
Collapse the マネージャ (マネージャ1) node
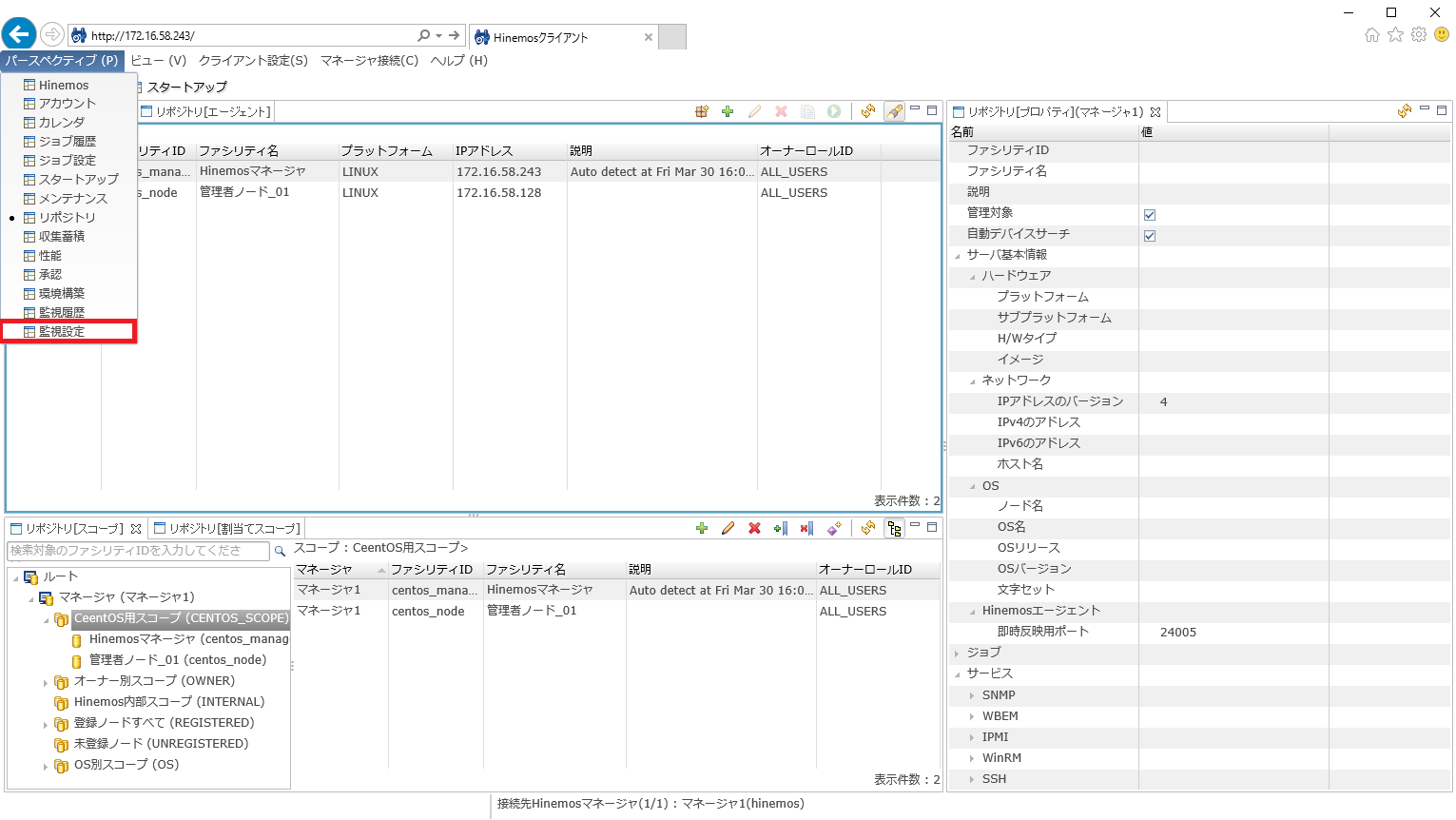31,598
